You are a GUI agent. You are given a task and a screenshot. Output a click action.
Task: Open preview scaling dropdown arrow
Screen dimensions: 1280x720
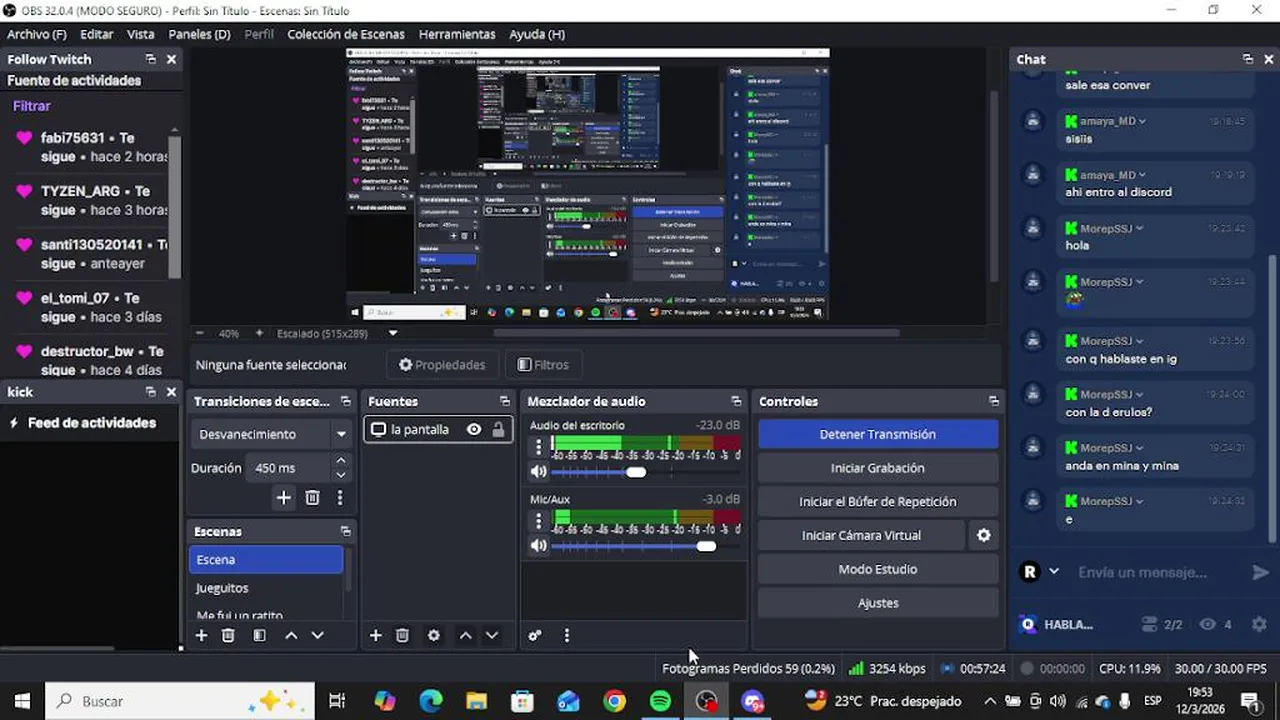(393, 333)
